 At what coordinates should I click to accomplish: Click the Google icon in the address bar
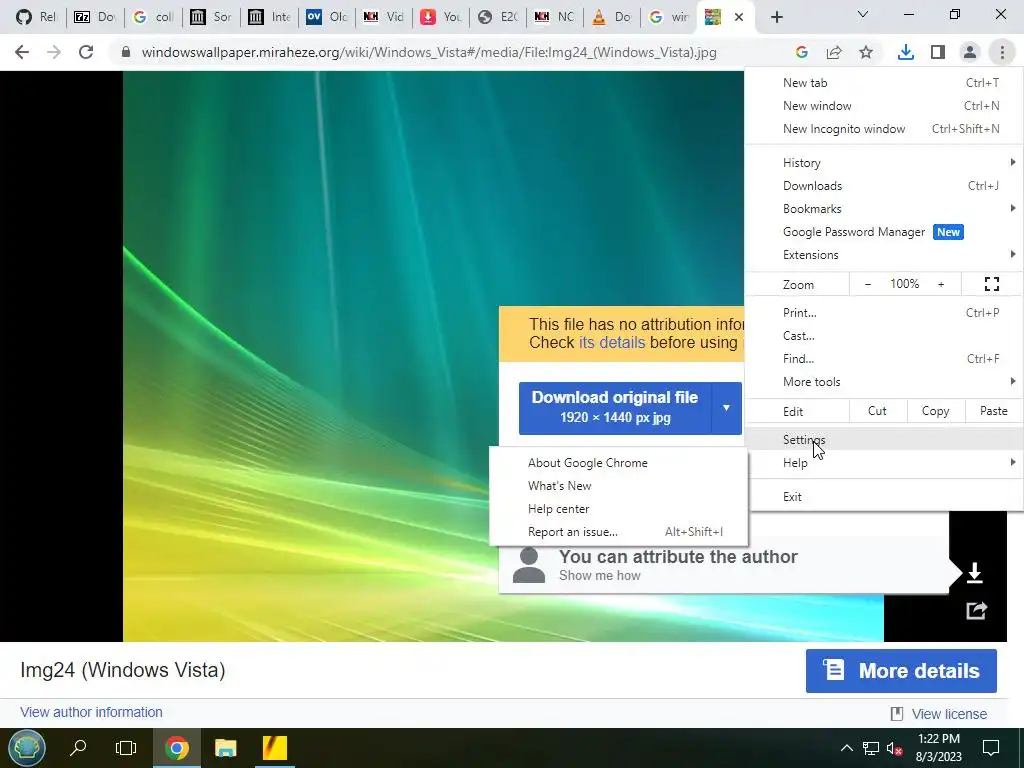click(x=802, y=52)
